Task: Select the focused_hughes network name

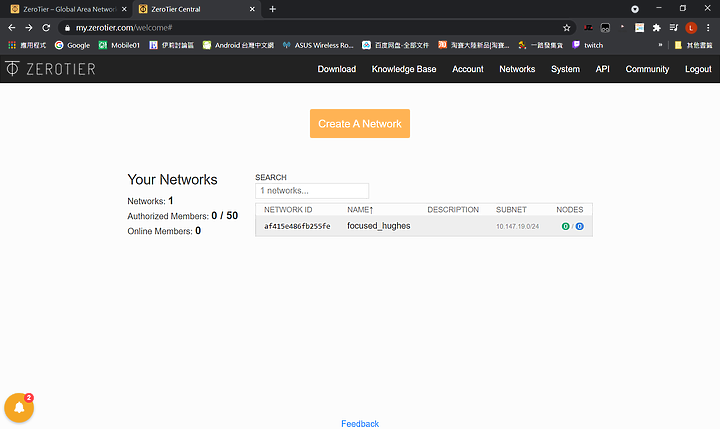Action: point(379,226)
